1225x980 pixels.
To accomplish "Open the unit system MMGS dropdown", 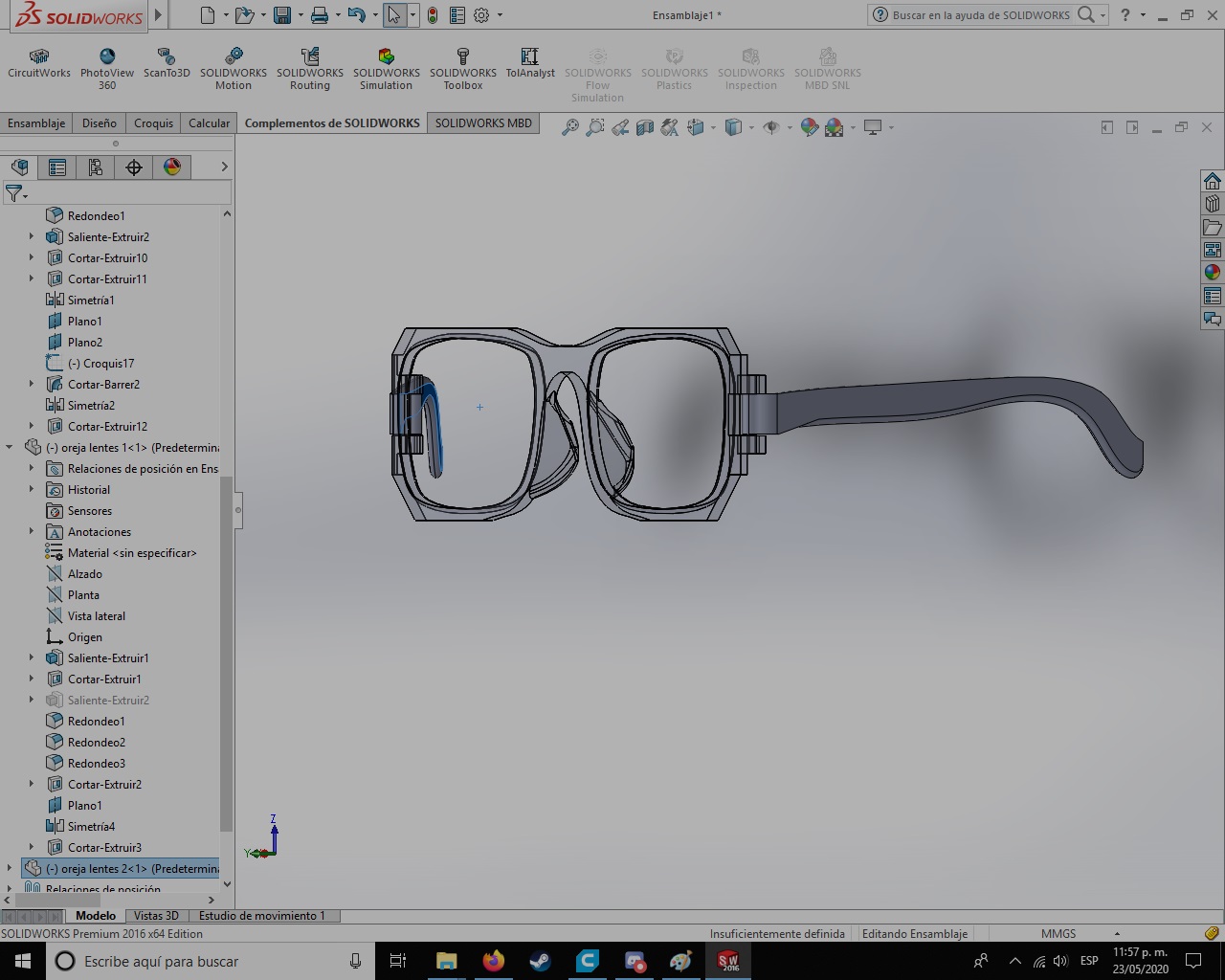I will (1117, 934).
